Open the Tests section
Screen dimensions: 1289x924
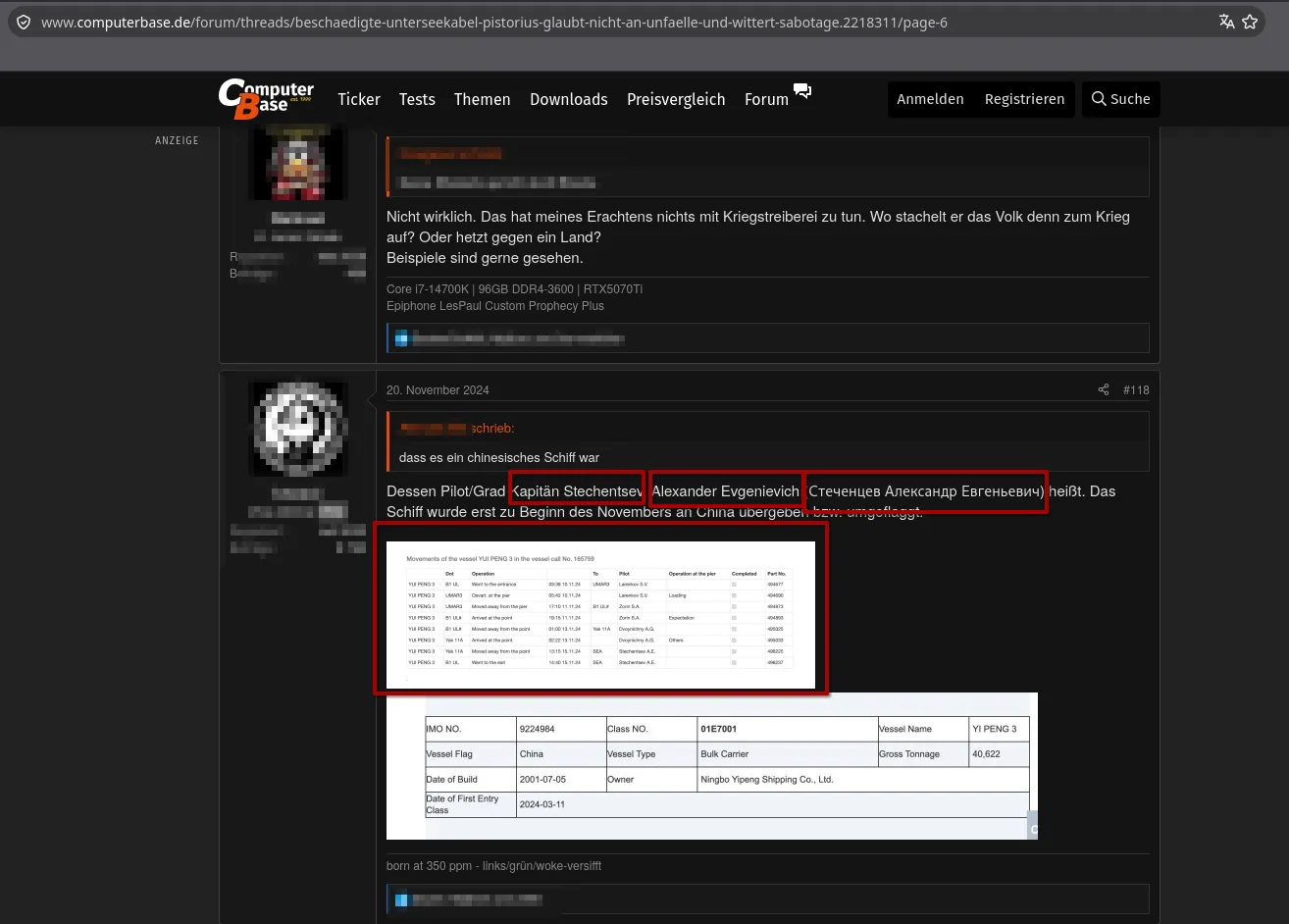(x=417, y=99)
